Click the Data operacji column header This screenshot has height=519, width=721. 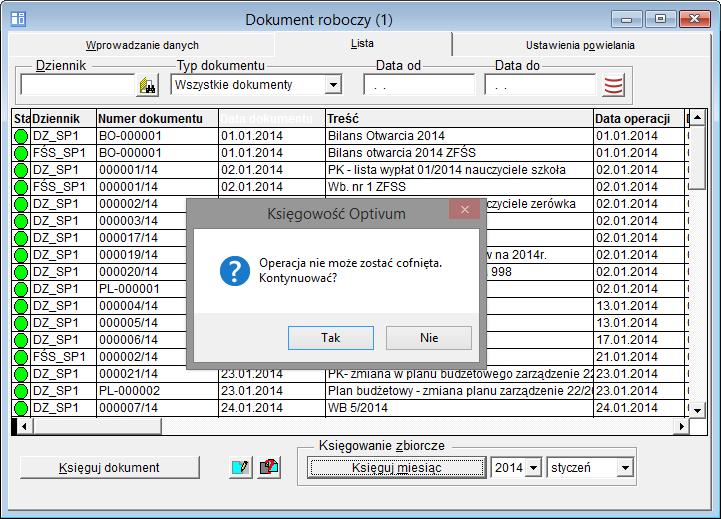(x=639, y=119)
